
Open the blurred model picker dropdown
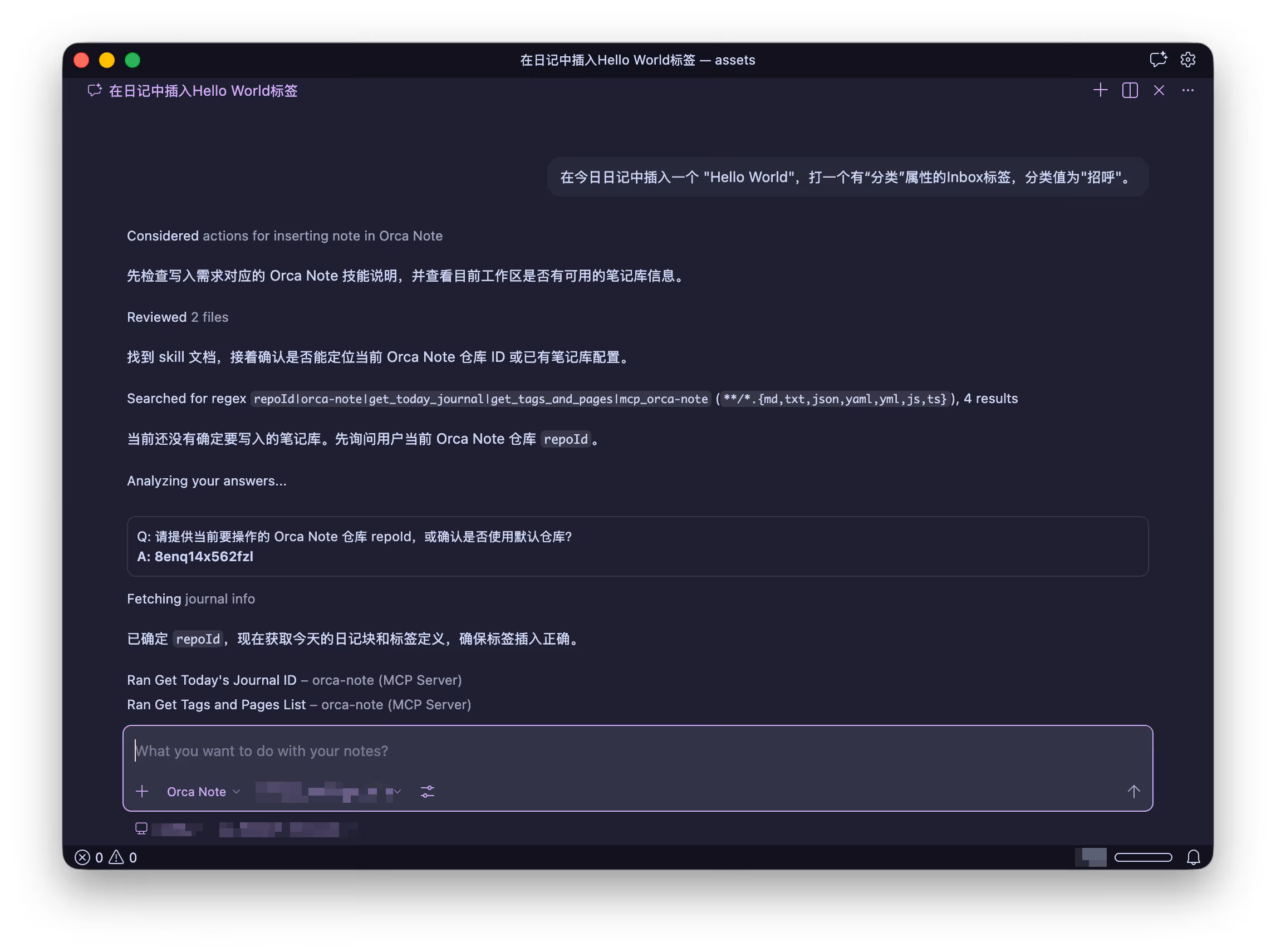328,791
